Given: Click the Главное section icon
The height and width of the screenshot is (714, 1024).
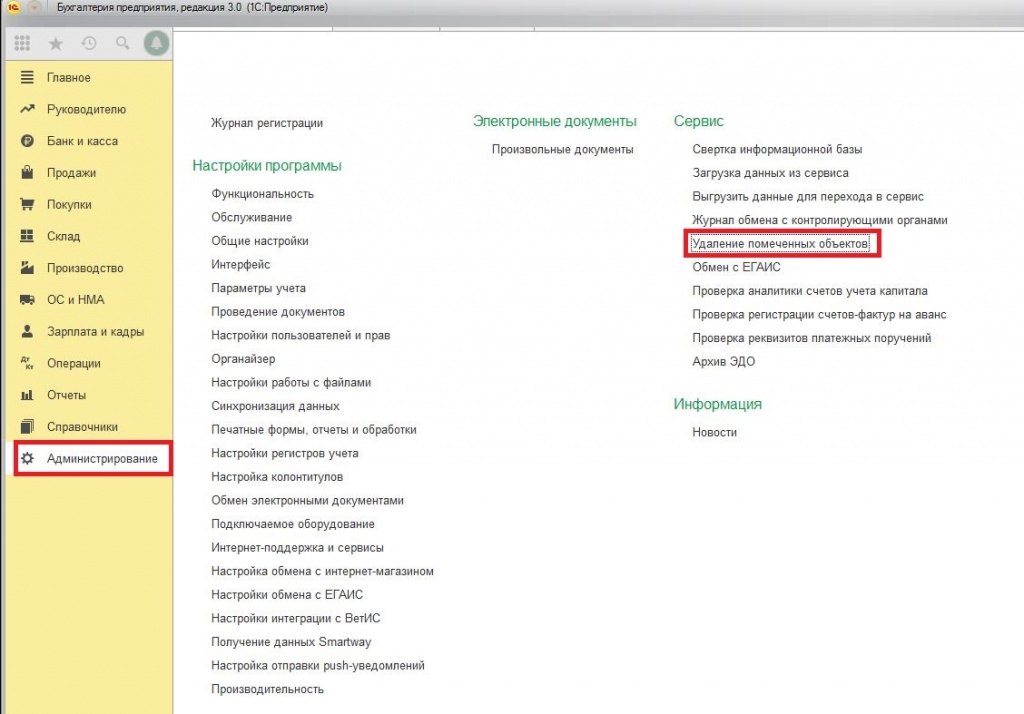Looking at the screenshot, I should [x=27, y=77].
